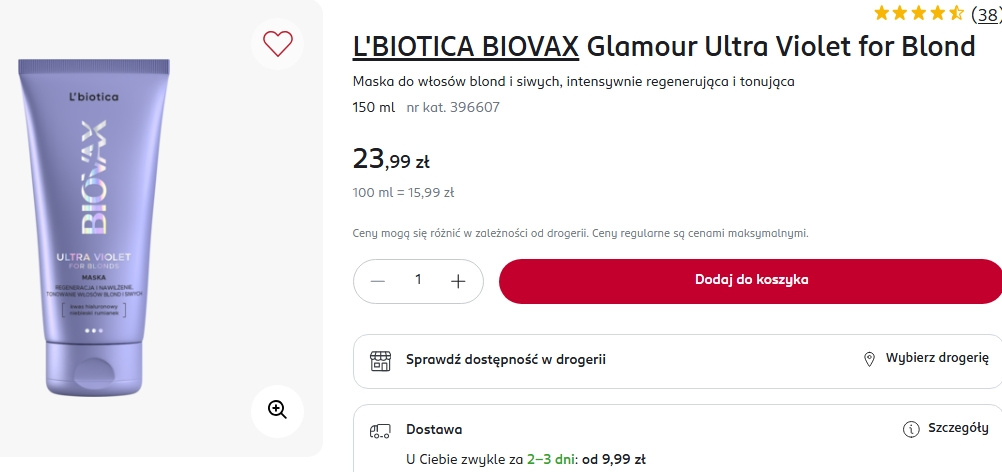Click Sprawdź dostępność w drogerii
The width and height of the screenshot is (1002, 472).
pos(505,359)
